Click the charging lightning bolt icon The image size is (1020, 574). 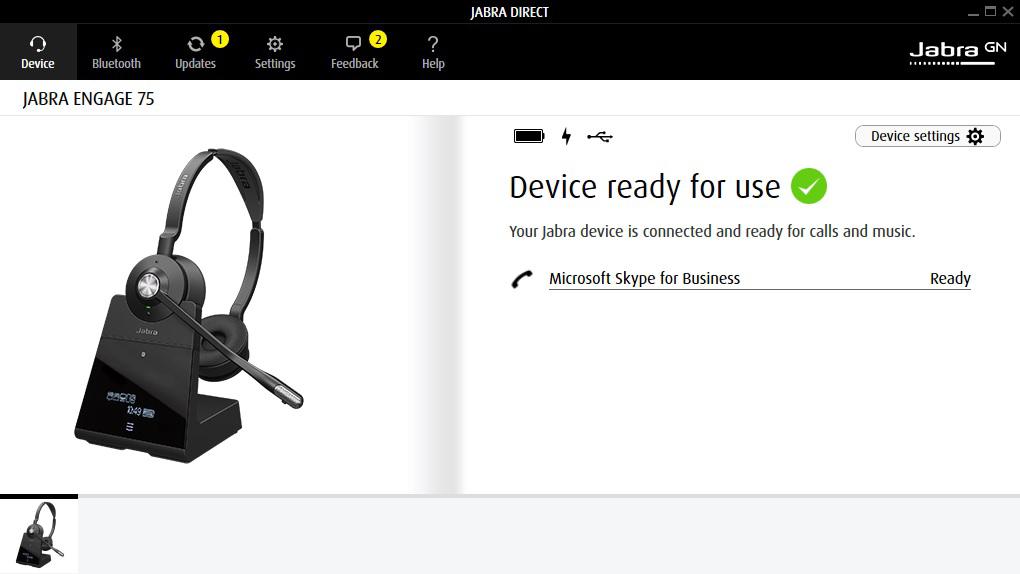pos(567,136)
